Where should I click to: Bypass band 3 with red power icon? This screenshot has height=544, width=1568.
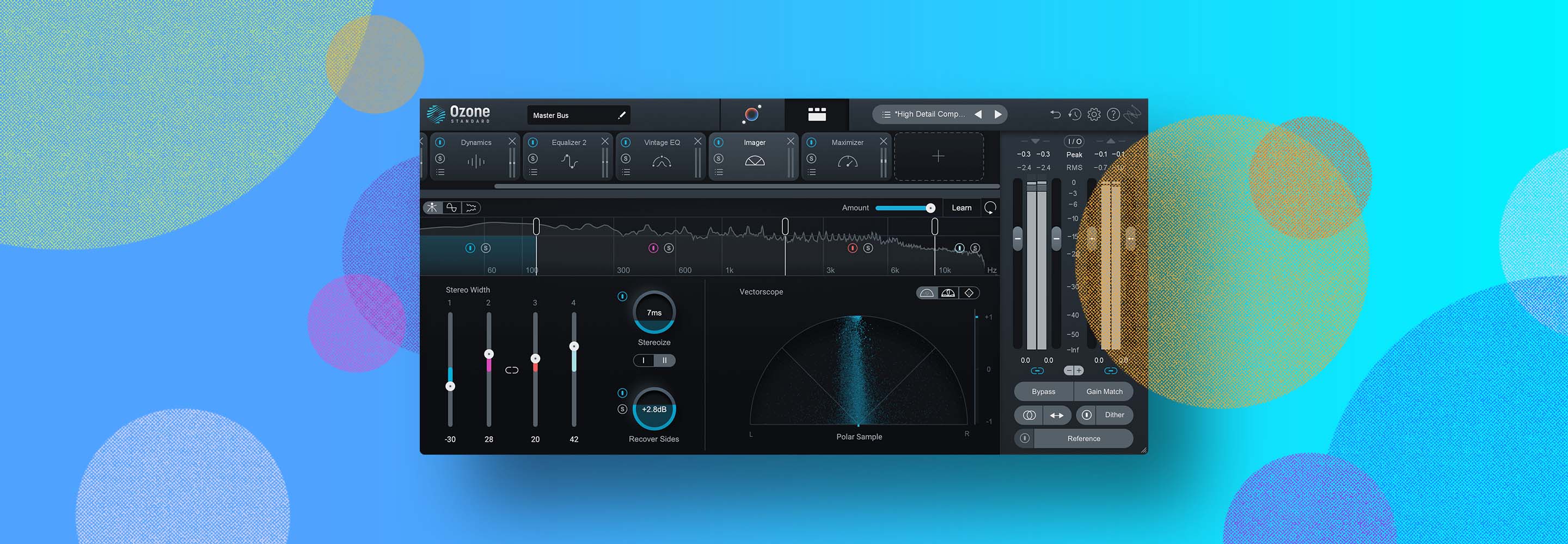[853, 248]
